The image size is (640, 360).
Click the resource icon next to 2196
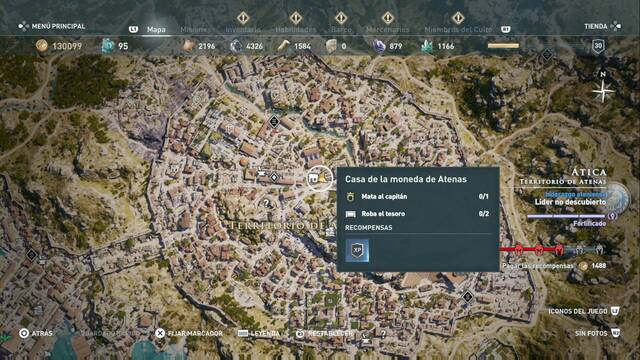point(189,46)
